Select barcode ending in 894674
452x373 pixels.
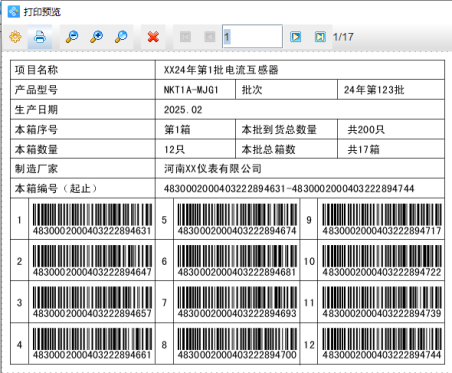click(237, 219)
